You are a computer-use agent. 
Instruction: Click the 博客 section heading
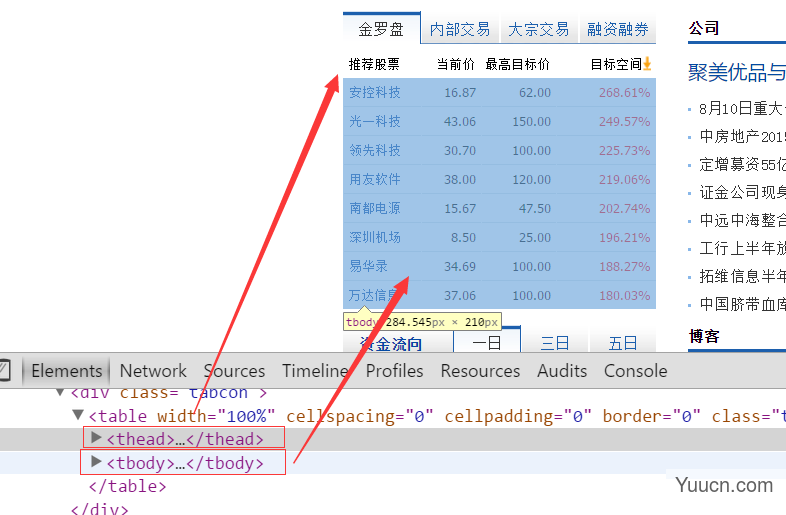[704, 336]
